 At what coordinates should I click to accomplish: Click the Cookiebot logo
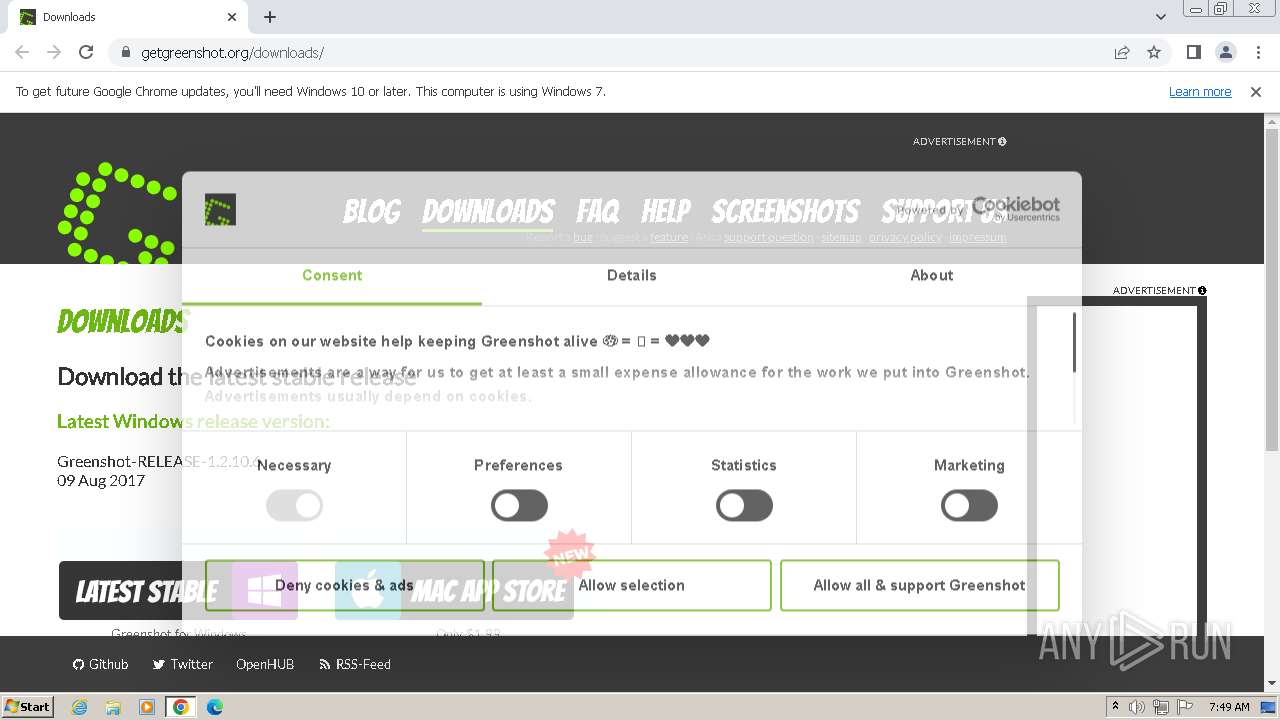(x=1015, y=209)
